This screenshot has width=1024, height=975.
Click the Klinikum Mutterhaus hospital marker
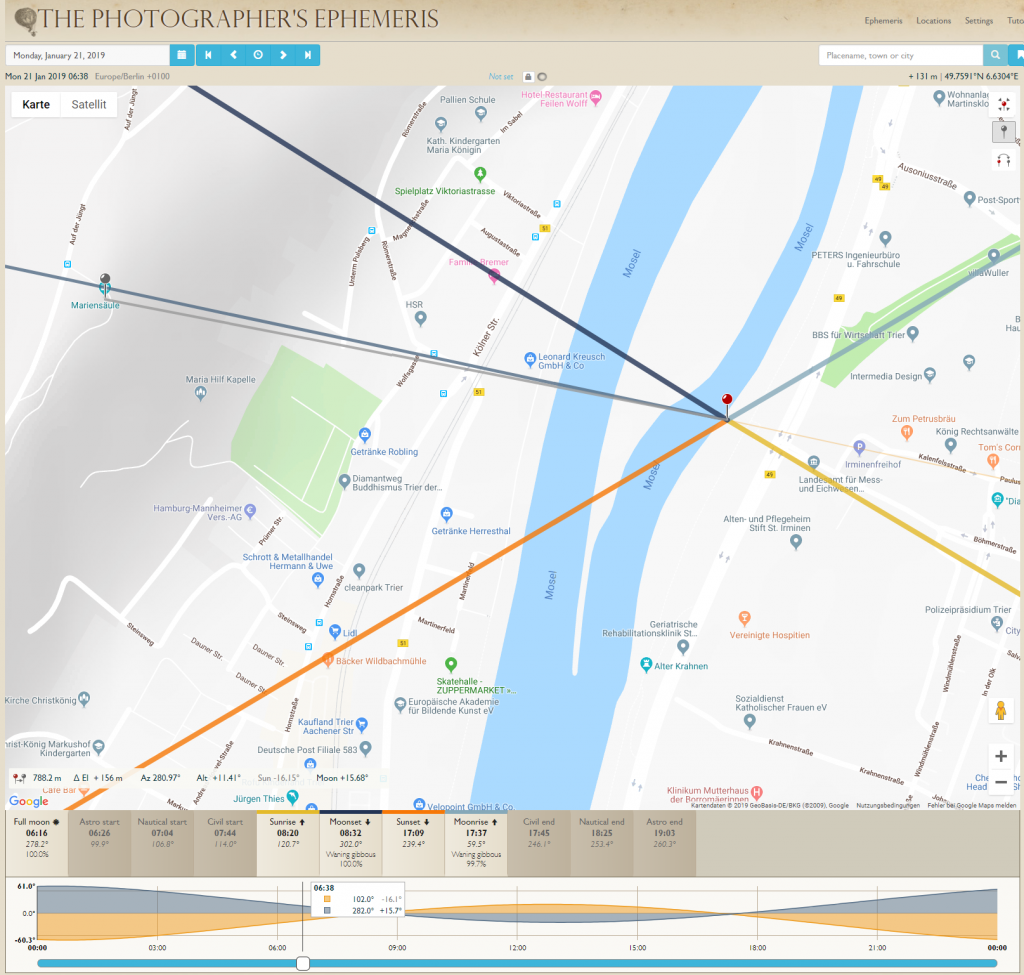757,793
